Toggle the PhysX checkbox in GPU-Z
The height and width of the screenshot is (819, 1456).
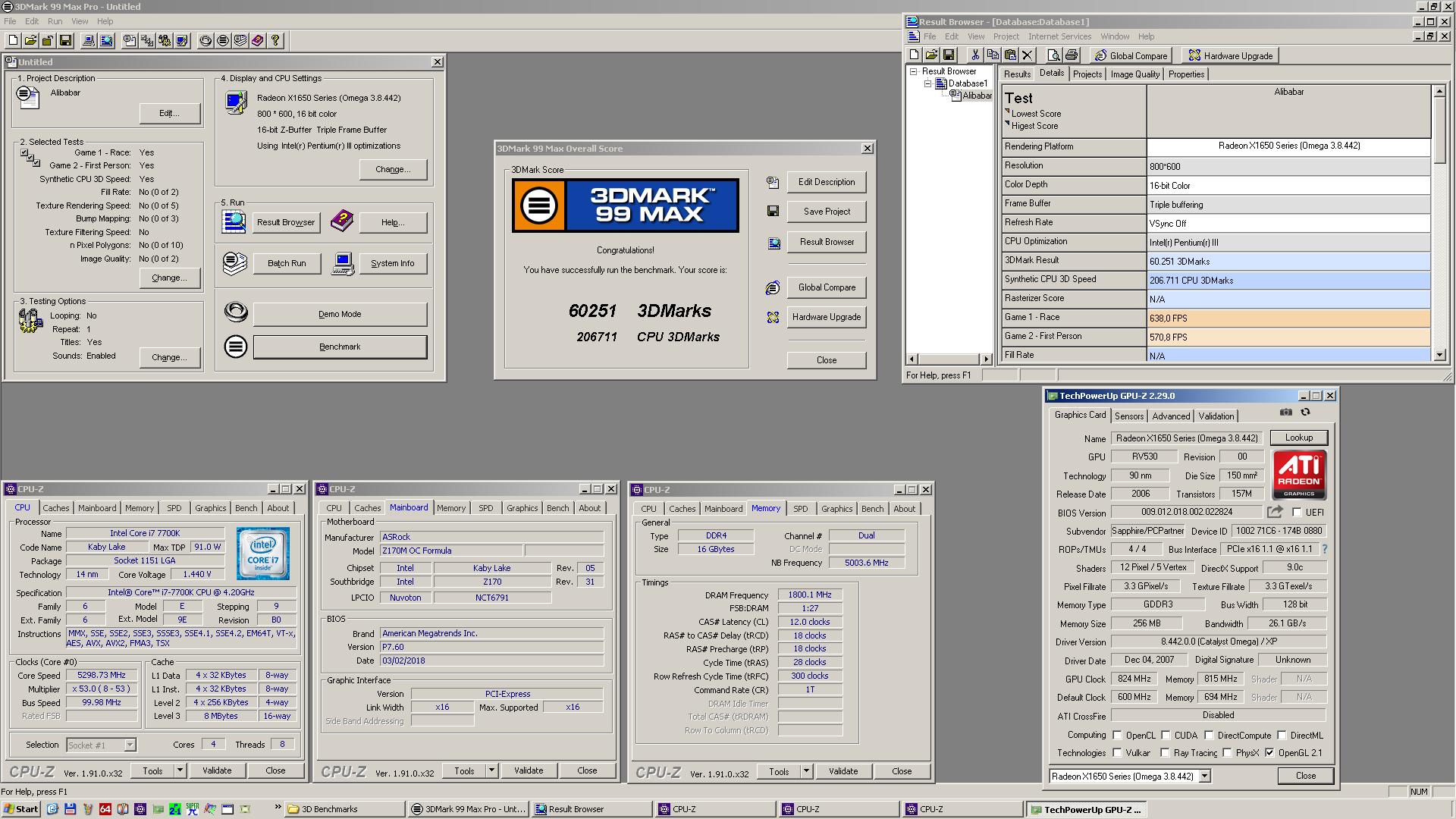[x=1227, y=752]
